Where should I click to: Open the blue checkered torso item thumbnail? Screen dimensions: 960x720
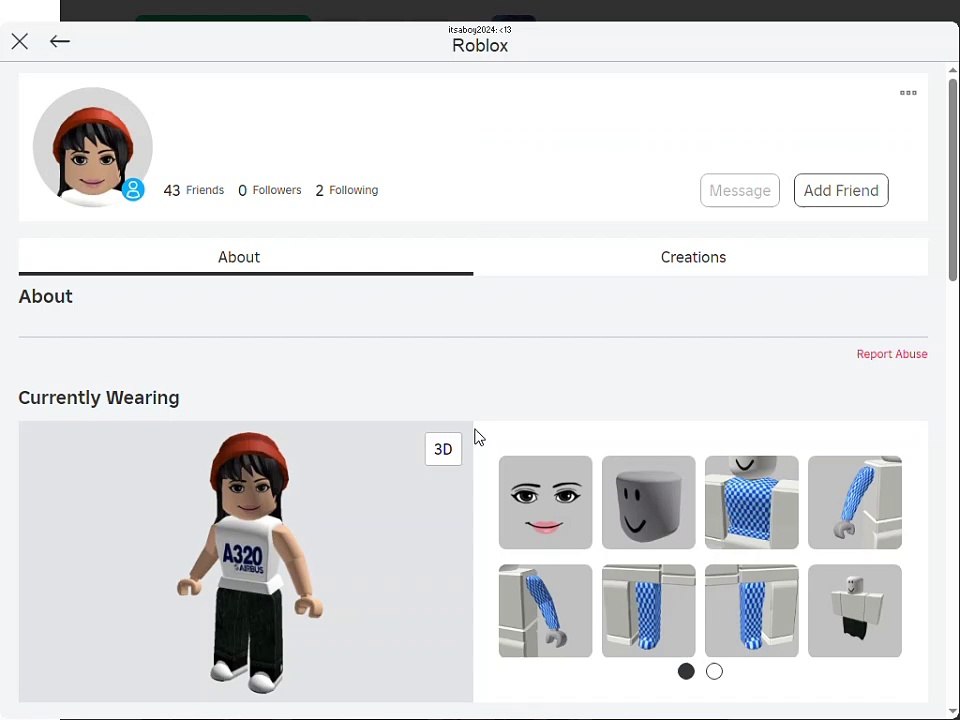point(751,502)
